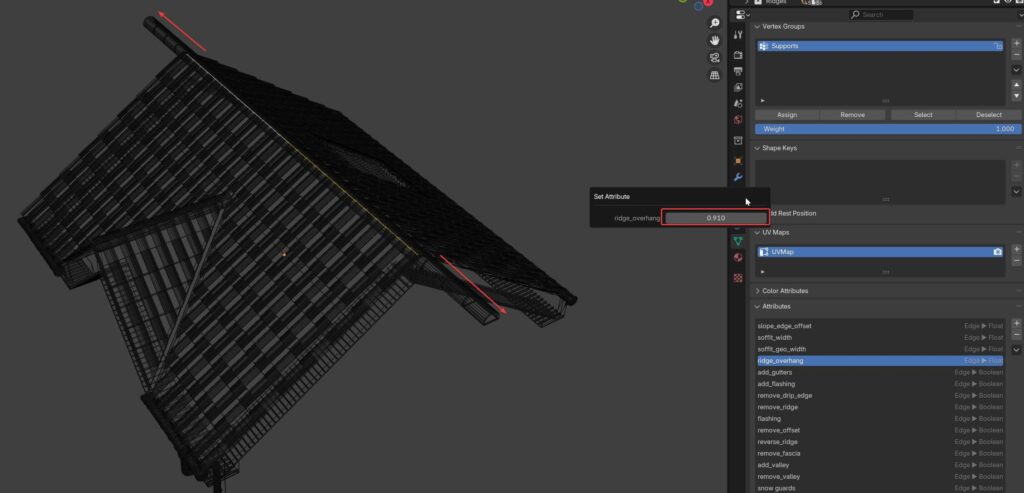Open vertex group specials dropdown arrow
This screenshot has width=1024, height=493.
click(x=1016, y=69)
